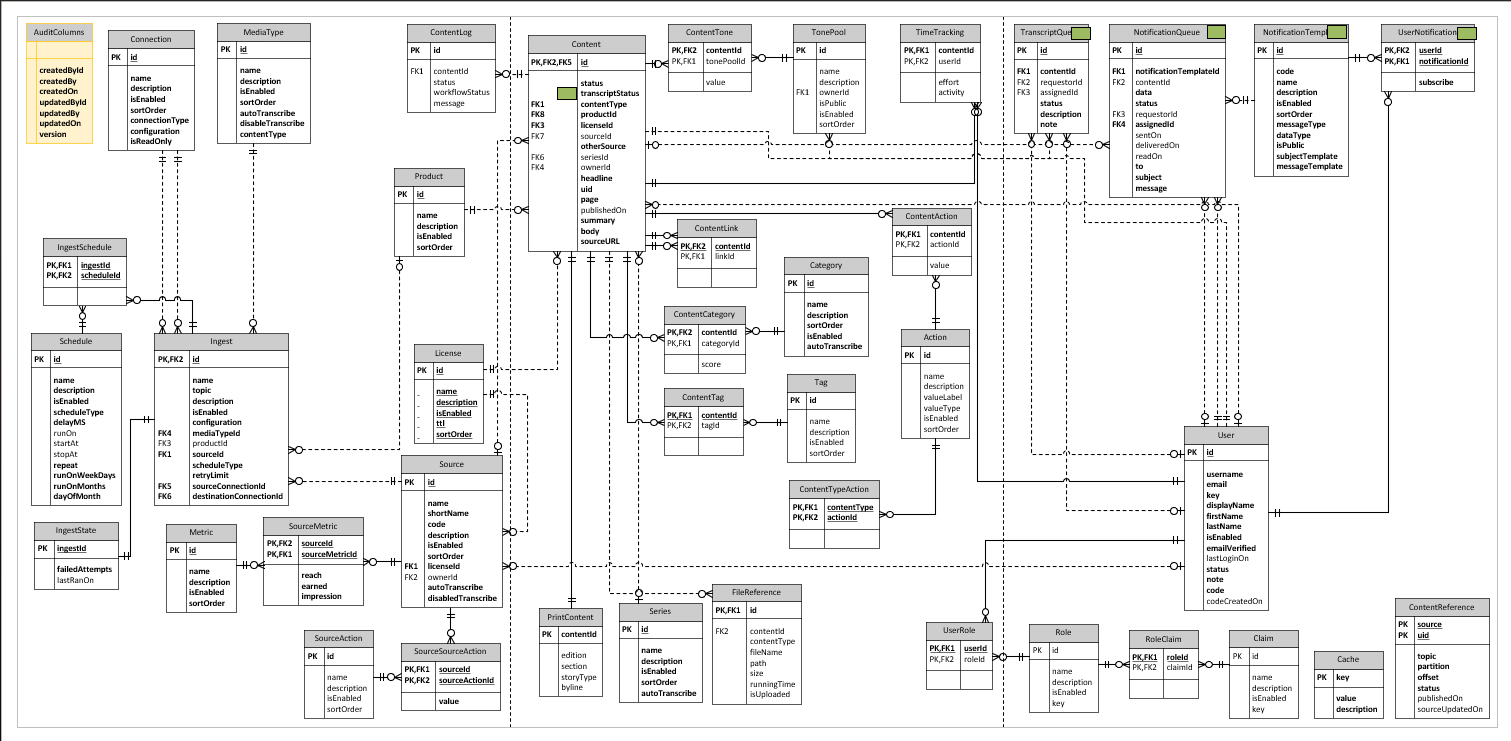Click the storyType field in PrintContent
1511x741 pixels.
tap(579, 677)
